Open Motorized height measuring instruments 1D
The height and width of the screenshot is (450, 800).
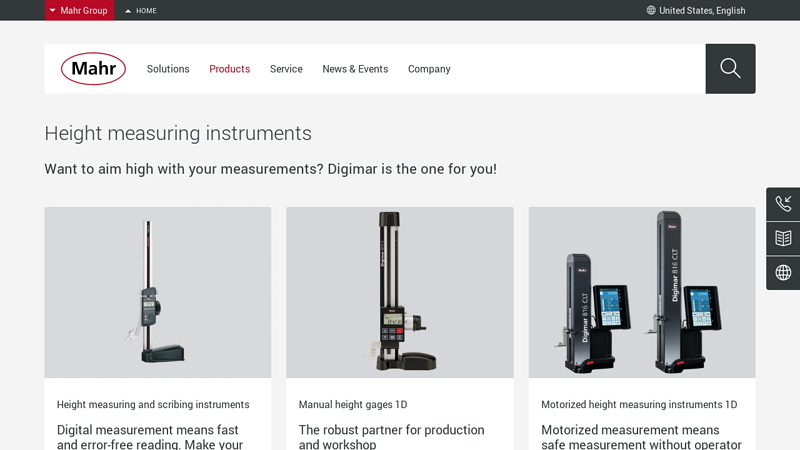pyautogui.click(x=639, y=405)
